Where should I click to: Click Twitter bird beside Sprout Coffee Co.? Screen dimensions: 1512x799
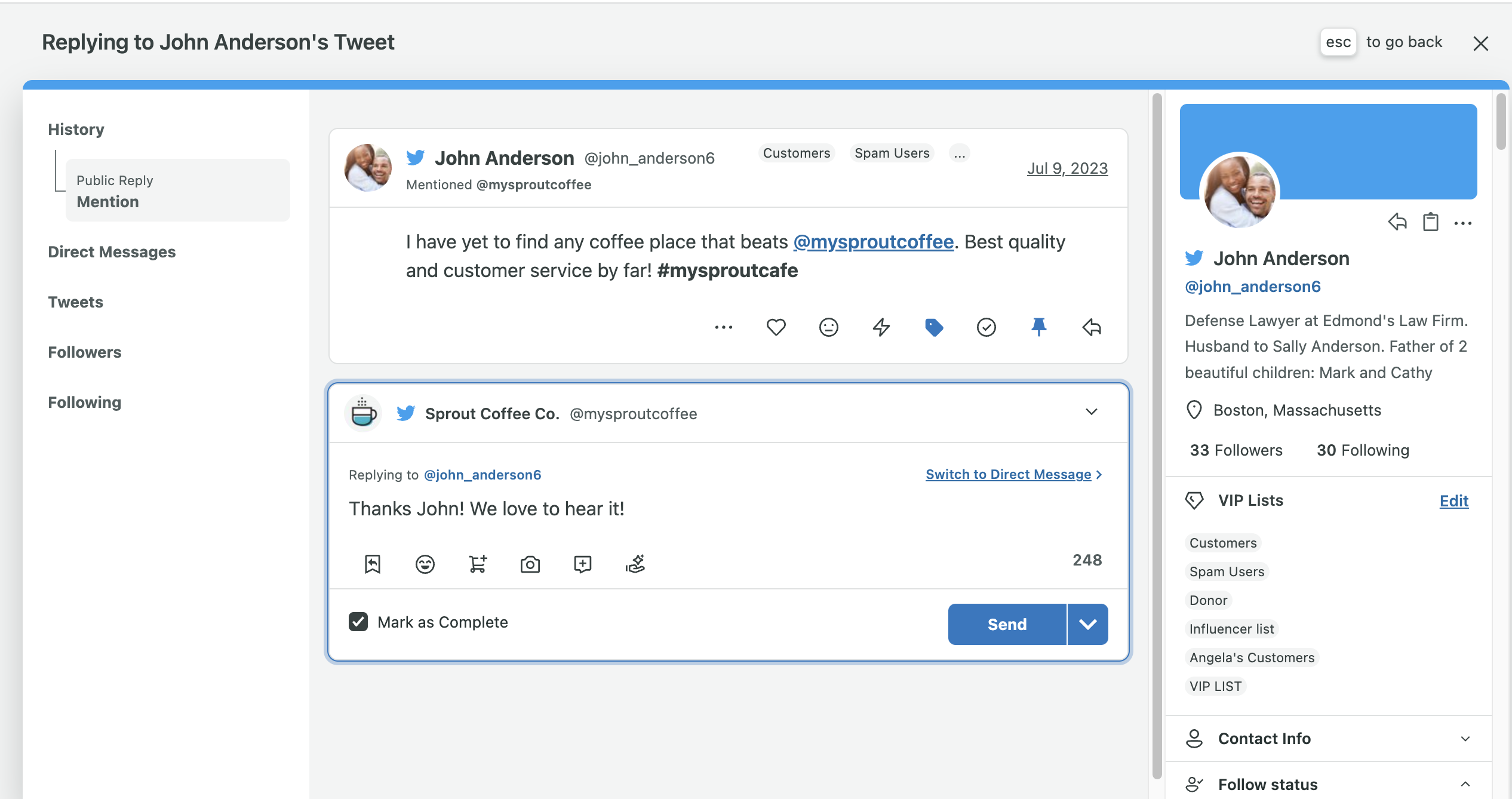tap(406, 413)
